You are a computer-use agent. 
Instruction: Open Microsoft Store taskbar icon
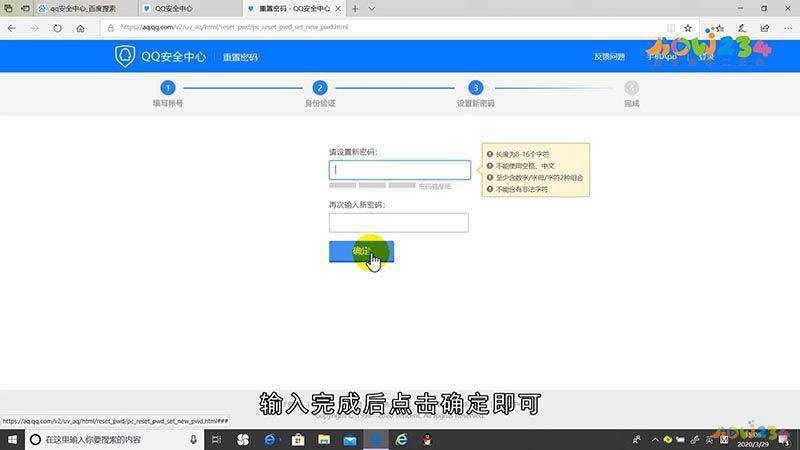(x=298, y=439)
